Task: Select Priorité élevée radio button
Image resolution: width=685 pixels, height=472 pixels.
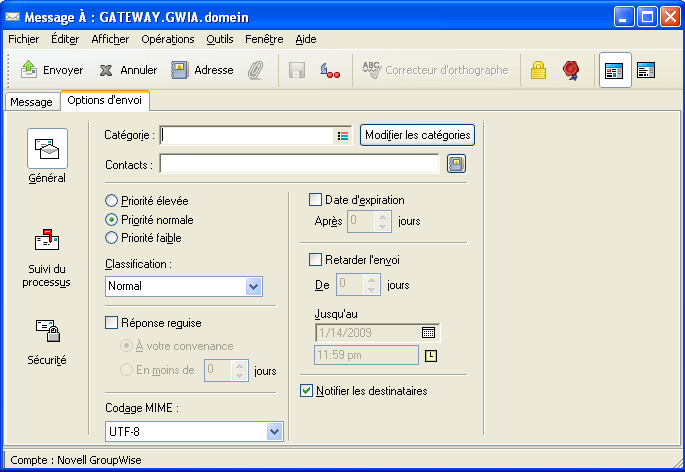Action: tap(111, 201)
